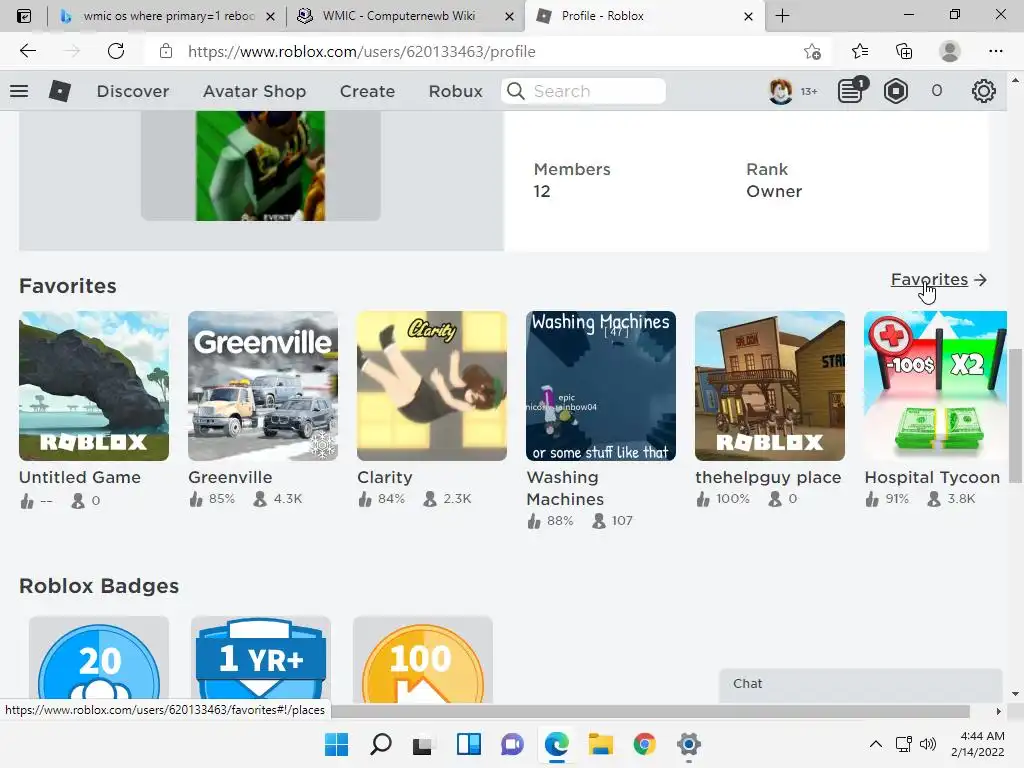
Task: Open the Robux hexagon balance icon
Action: [x=895, y=91]
